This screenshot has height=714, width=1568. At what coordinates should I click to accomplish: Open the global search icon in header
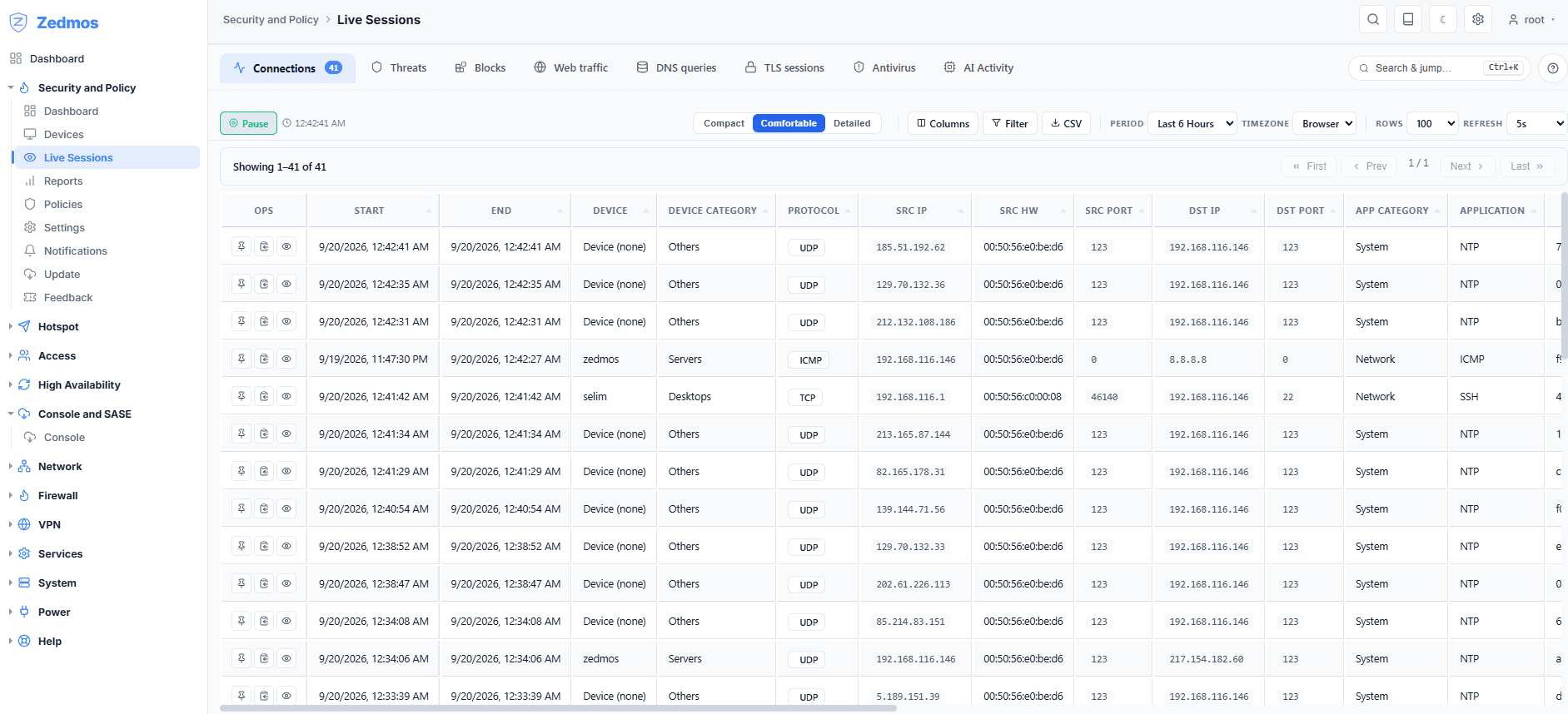(1373, 19)
